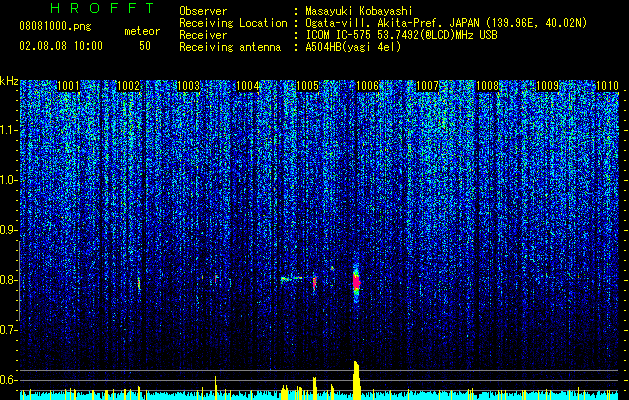
Task: Click time marker 1008
Action: coord(487,86)
